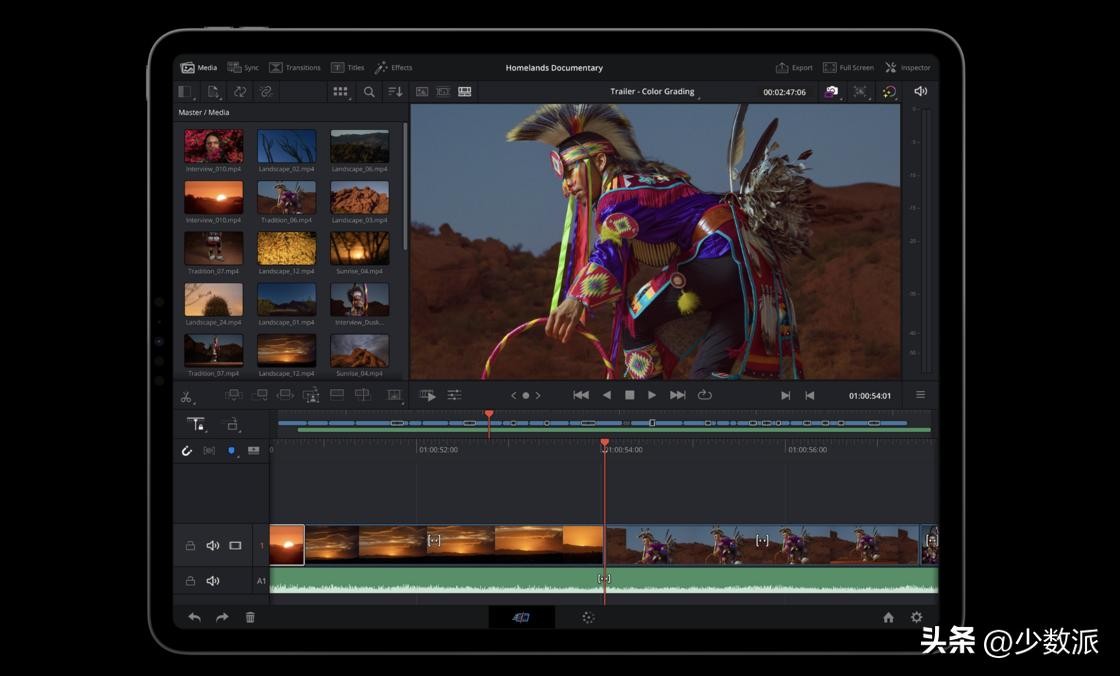
Task: Switch to the Transitions tab
Action: click(x=295, y=68)
